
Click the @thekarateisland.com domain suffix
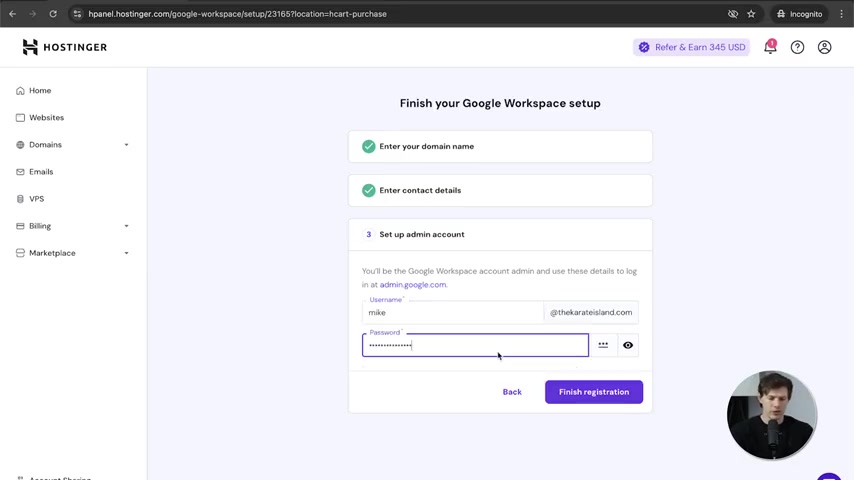(591, 313)
